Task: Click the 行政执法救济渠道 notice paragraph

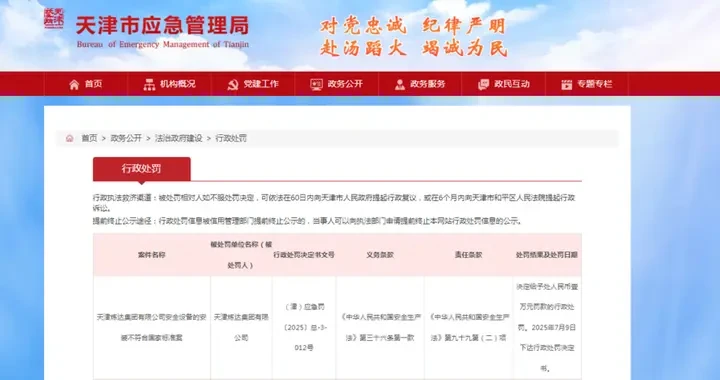Action: coord(334,202)
